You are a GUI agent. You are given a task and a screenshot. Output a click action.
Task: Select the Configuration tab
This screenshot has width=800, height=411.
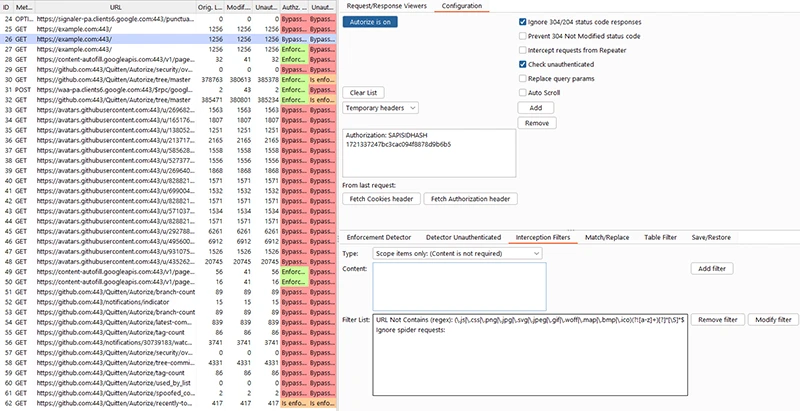pos(461,6)
